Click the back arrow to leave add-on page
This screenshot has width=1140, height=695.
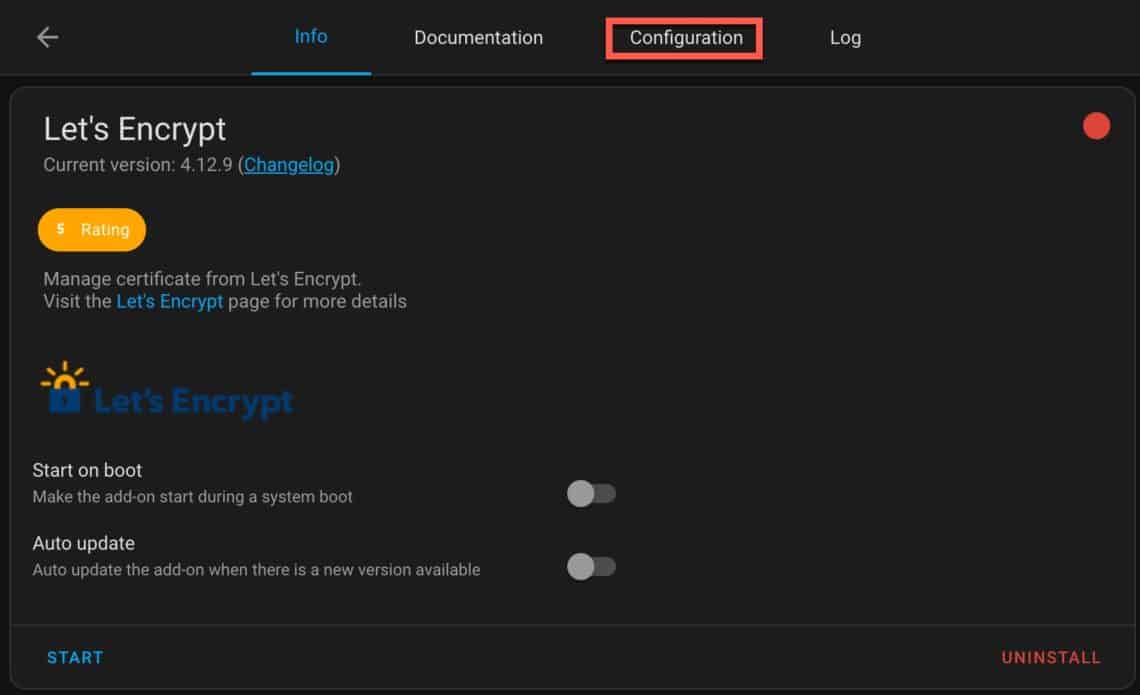pos(47,37)
